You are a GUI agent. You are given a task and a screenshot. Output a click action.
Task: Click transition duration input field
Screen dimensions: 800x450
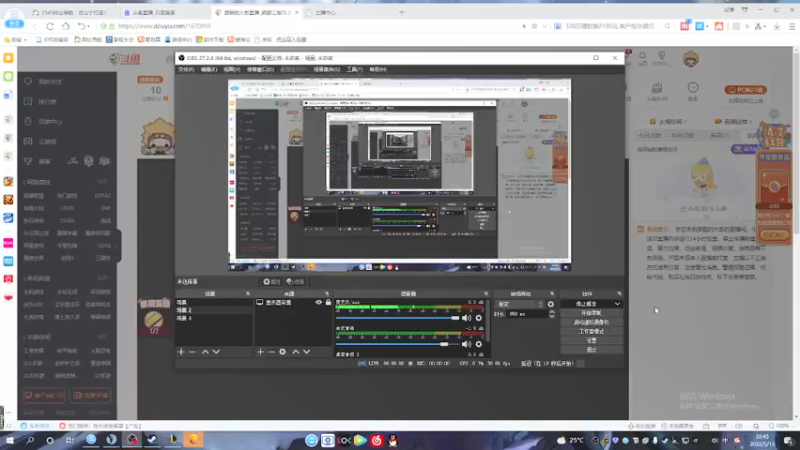527,314
